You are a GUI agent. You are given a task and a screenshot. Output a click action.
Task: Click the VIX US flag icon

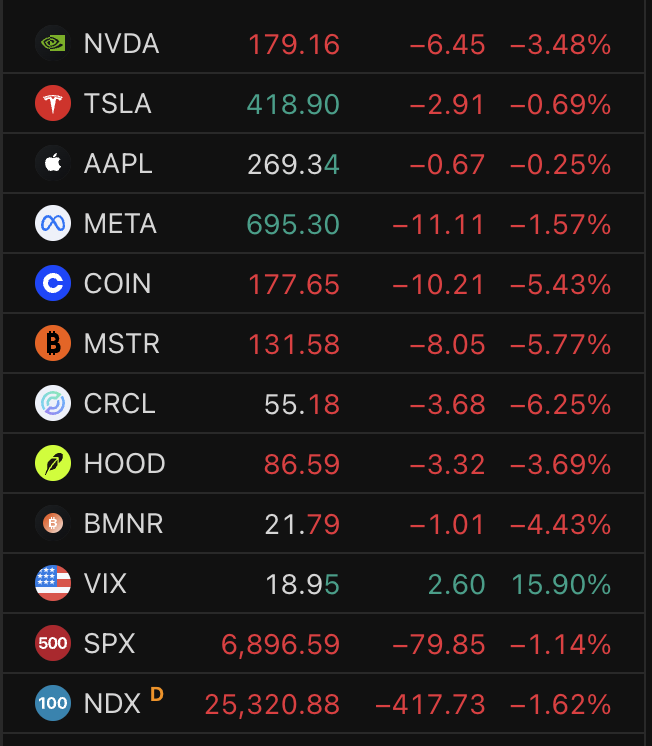tap(52, 583)
